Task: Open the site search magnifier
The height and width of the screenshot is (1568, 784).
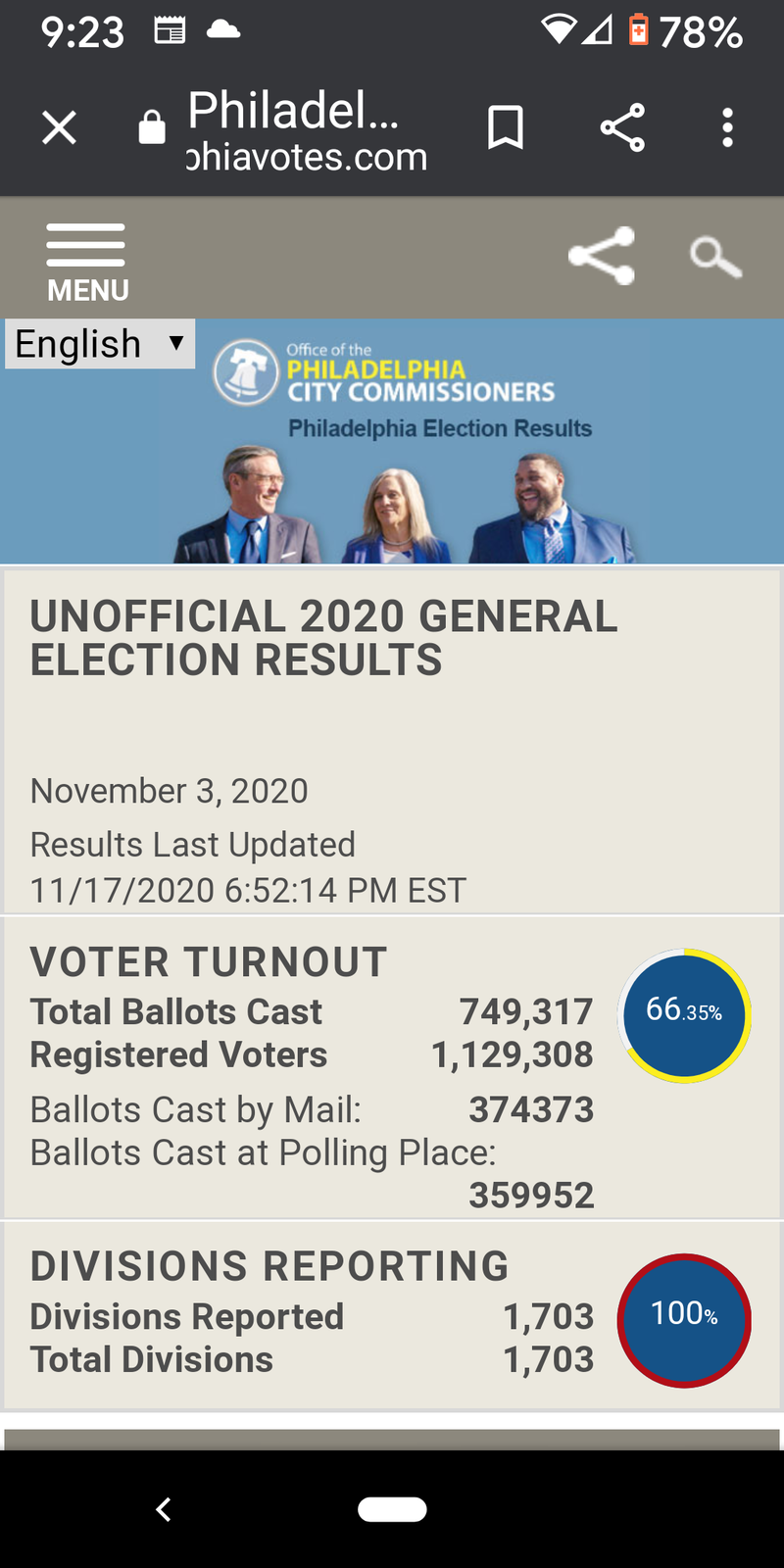Action: point(715,257)
